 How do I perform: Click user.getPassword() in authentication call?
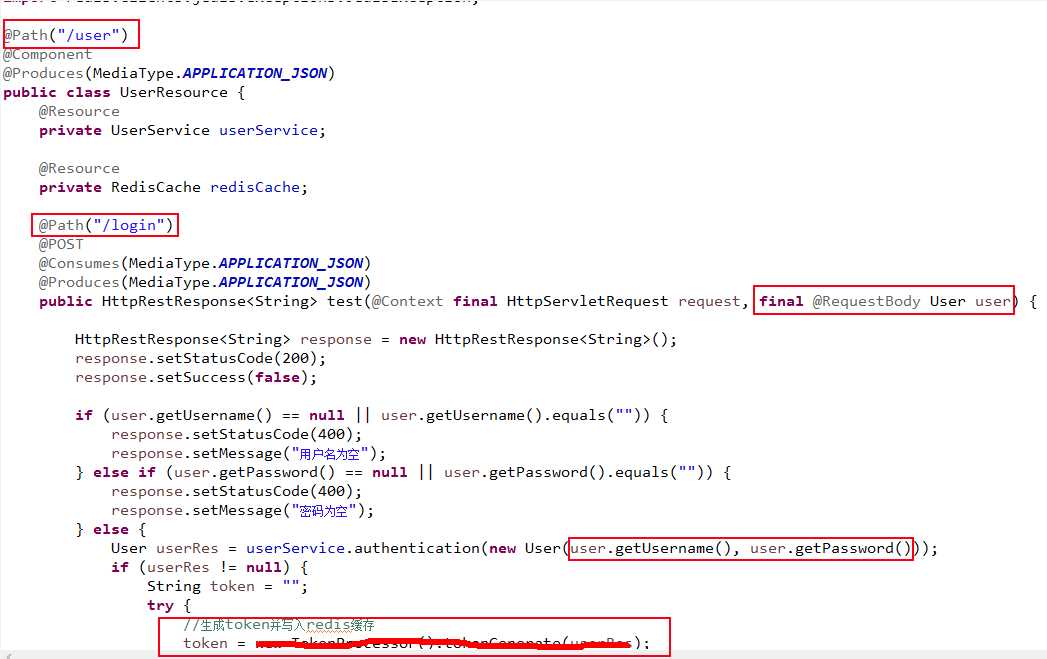[x=830, y=548]
